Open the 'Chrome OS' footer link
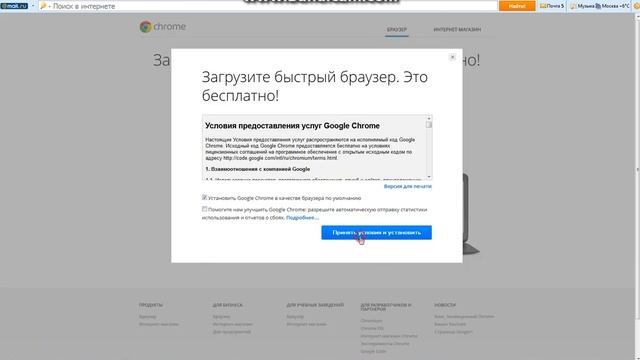Screen dimensions: 640x360 tap(372, 328)
